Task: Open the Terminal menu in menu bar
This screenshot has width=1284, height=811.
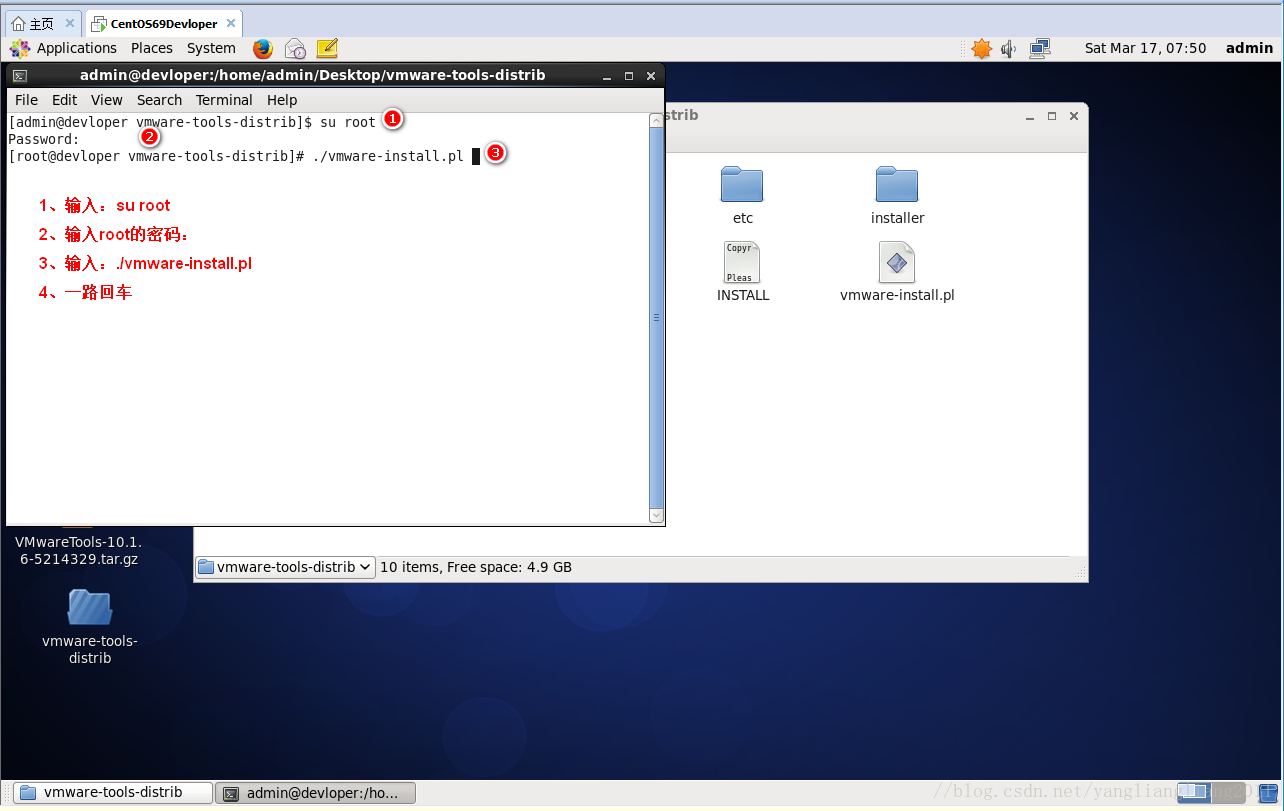Action: click(224, 100)
